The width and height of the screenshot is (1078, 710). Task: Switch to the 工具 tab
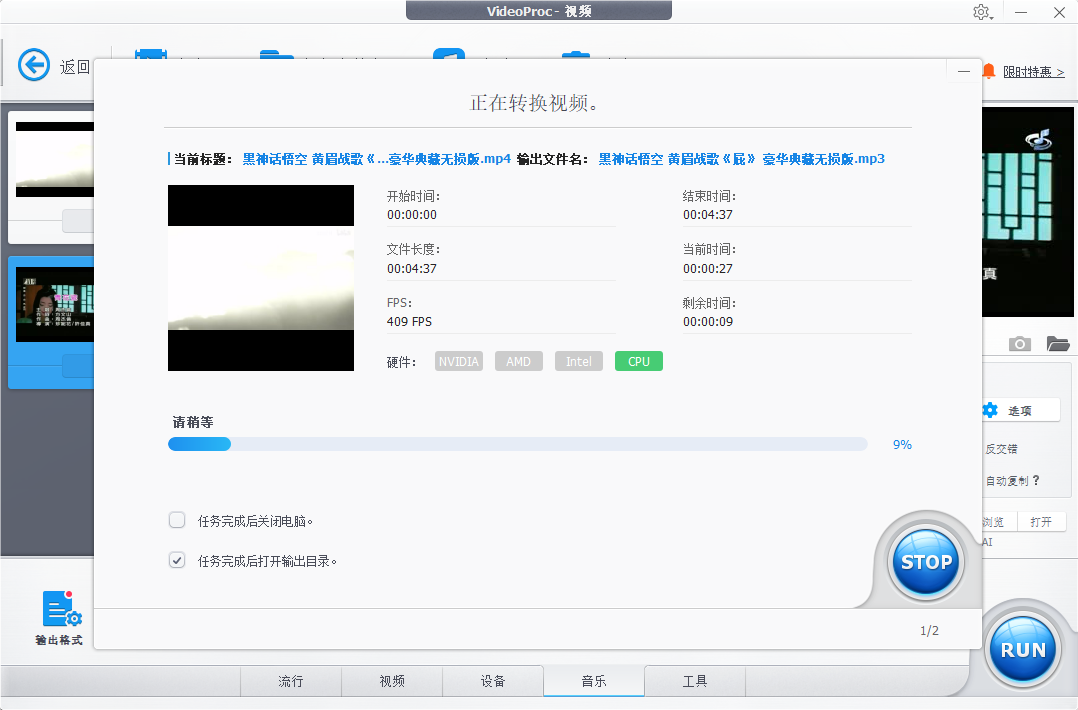tap(694, 681)
